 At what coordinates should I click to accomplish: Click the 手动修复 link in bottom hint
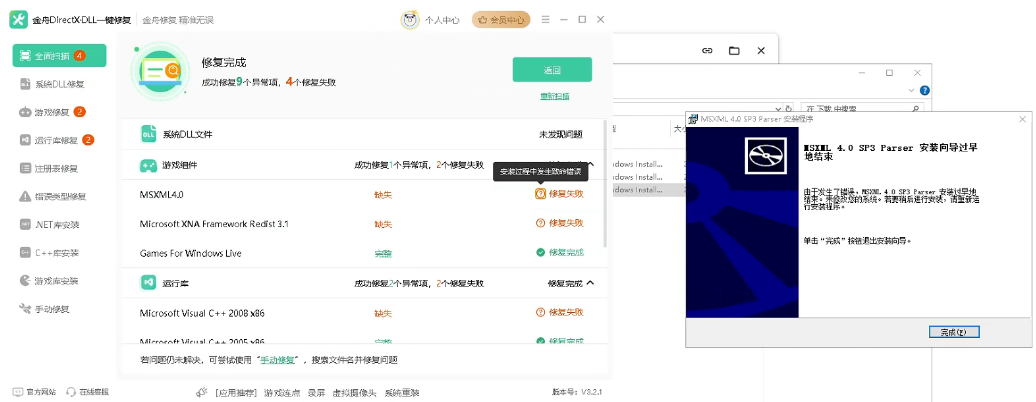coord(278,360)
